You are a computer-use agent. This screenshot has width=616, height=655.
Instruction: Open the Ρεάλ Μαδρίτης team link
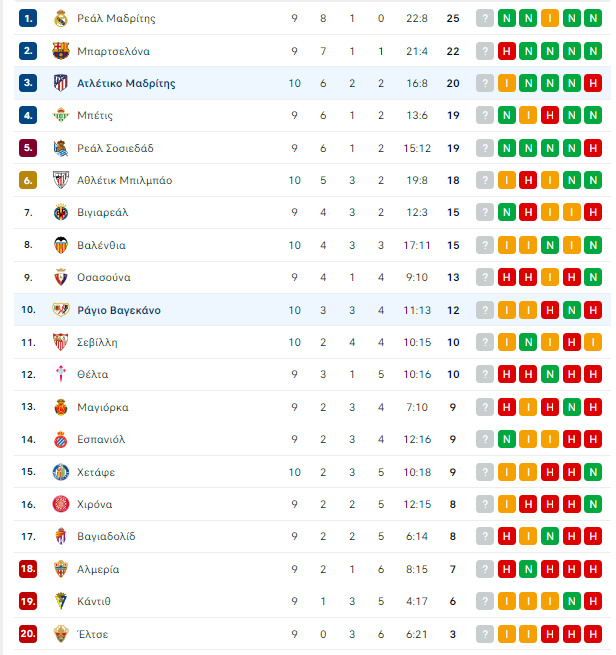(x=116, y=18)
